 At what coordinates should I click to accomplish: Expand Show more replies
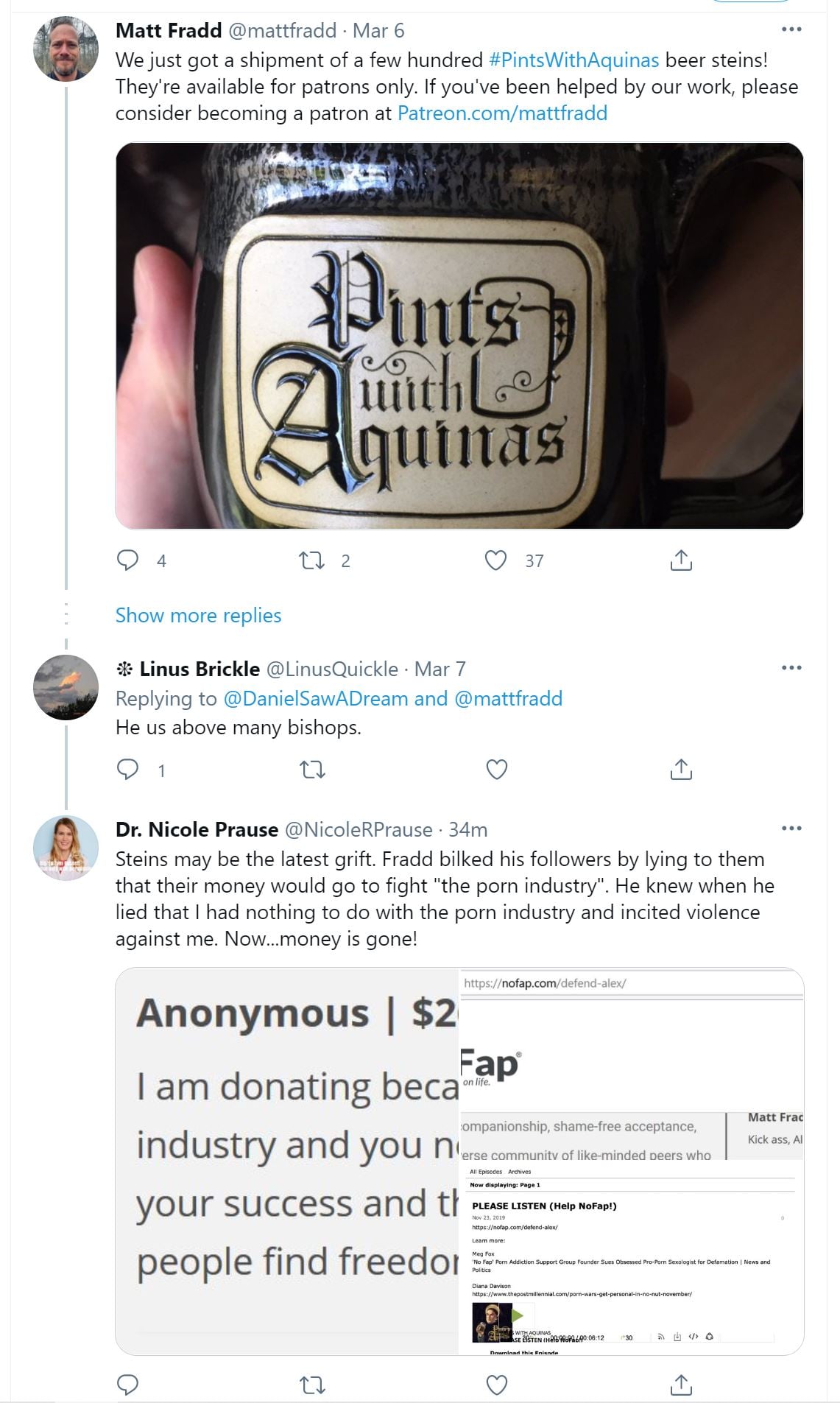[x=198, y=615]
